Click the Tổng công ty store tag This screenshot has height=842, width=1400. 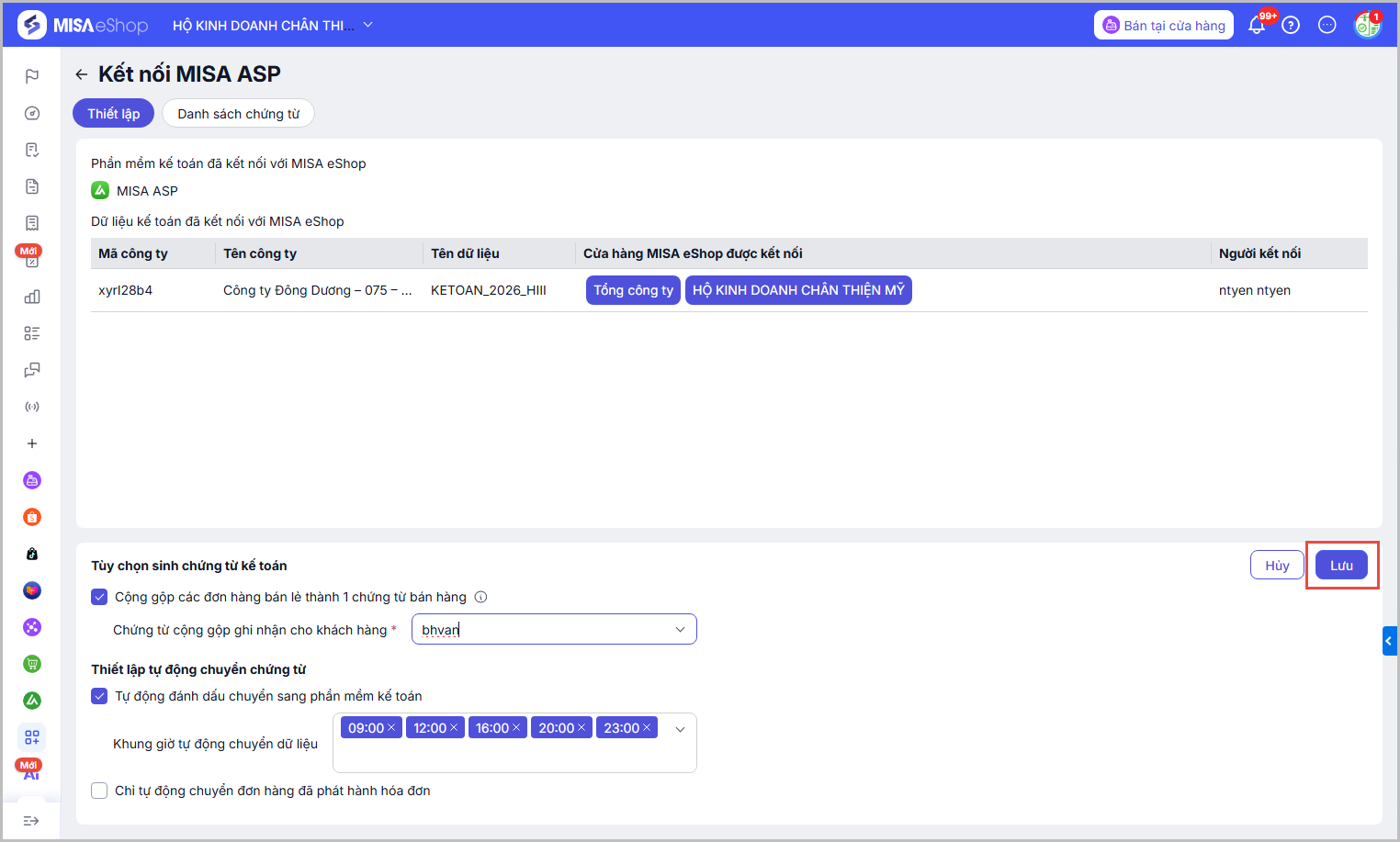(x=633, y=290)
